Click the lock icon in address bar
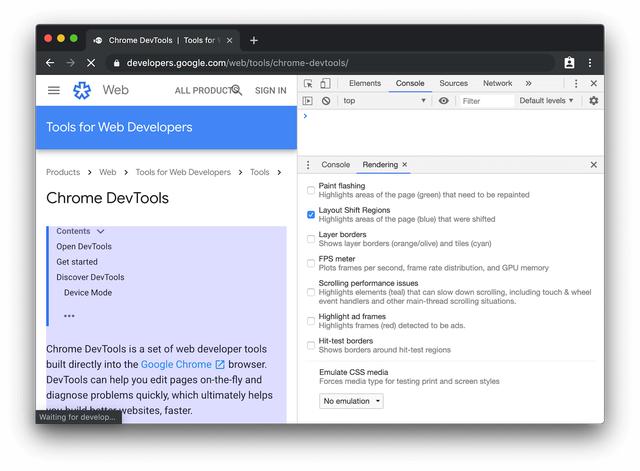Image resolution: width=640 pixels, height=471 pixels. [x=117, y=63]
